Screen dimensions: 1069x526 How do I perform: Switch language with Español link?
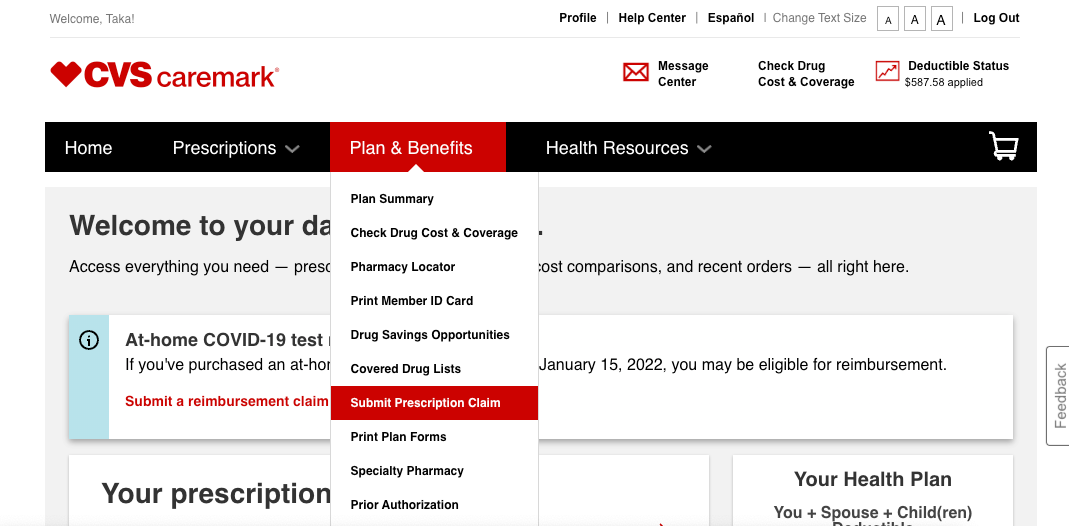pyautogui.click(x=731, y=18)
